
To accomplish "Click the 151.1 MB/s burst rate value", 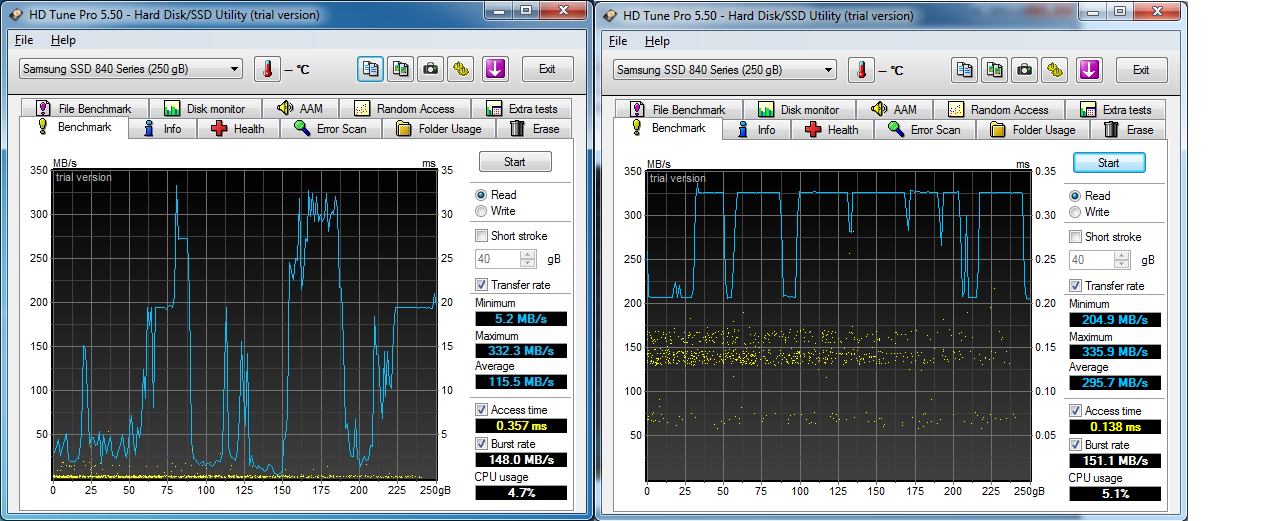I will pos(1114,461).
